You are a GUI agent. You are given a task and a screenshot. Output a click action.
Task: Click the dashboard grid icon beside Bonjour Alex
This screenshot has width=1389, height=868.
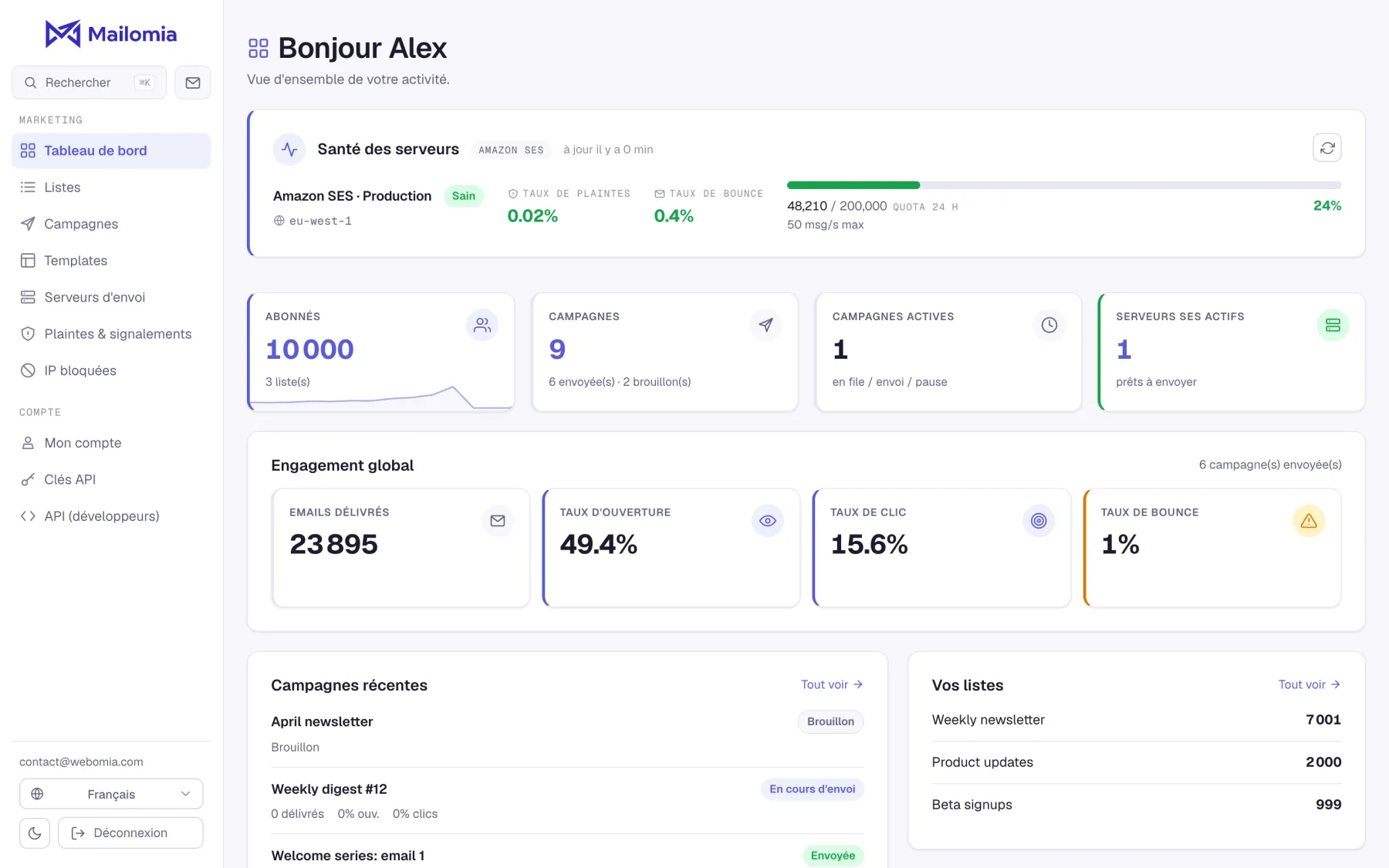(x=259, y=49)
